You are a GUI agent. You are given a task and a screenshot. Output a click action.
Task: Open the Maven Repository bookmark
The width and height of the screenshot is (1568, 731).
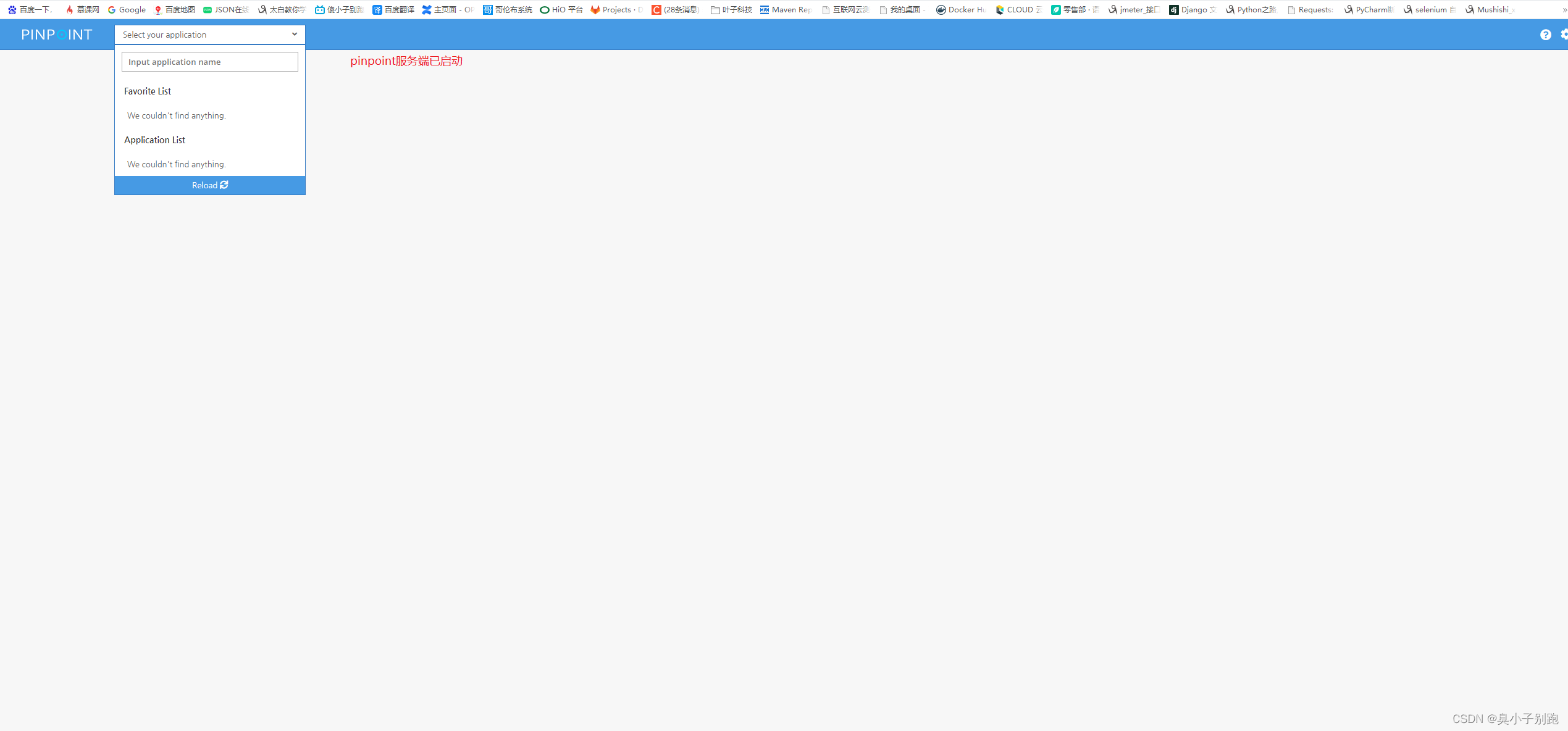click(786, 9)
